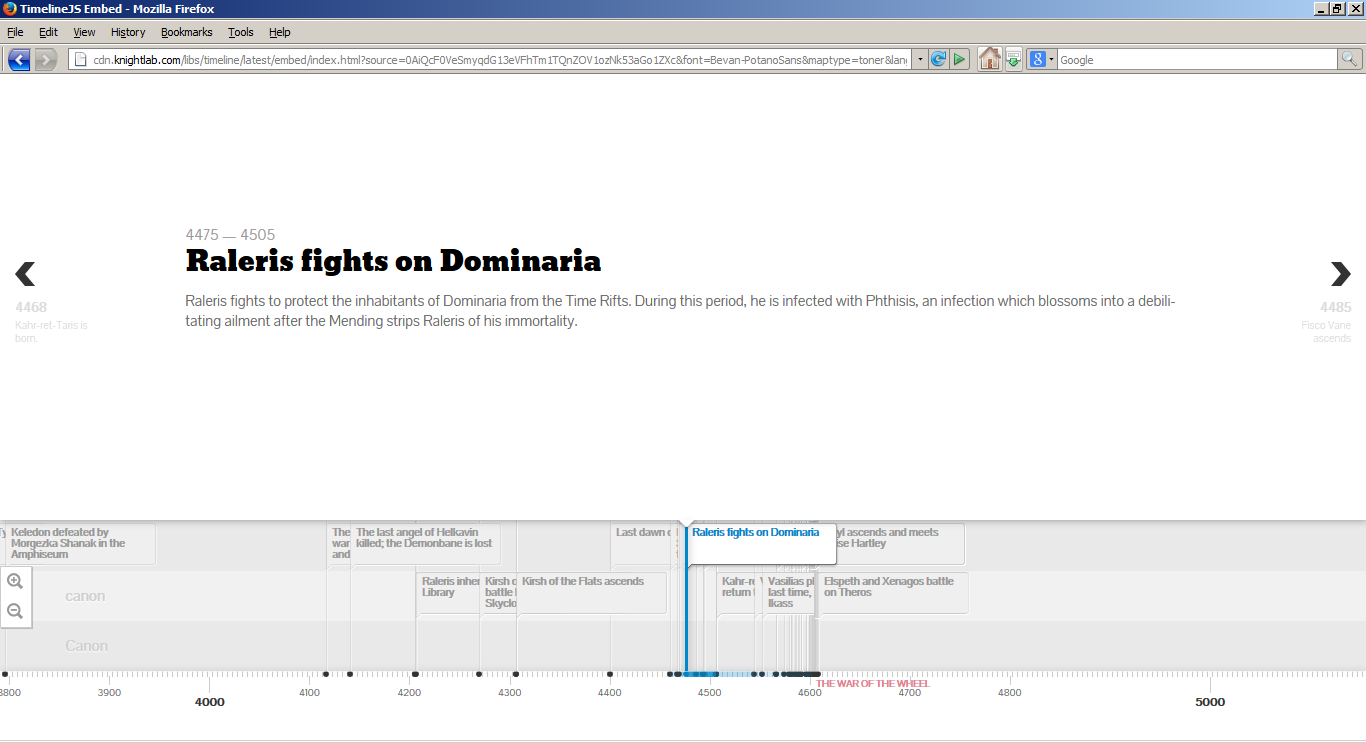Go back using the browser back arrow
This screenshot has width=1366, height=743.
[19, 60]
